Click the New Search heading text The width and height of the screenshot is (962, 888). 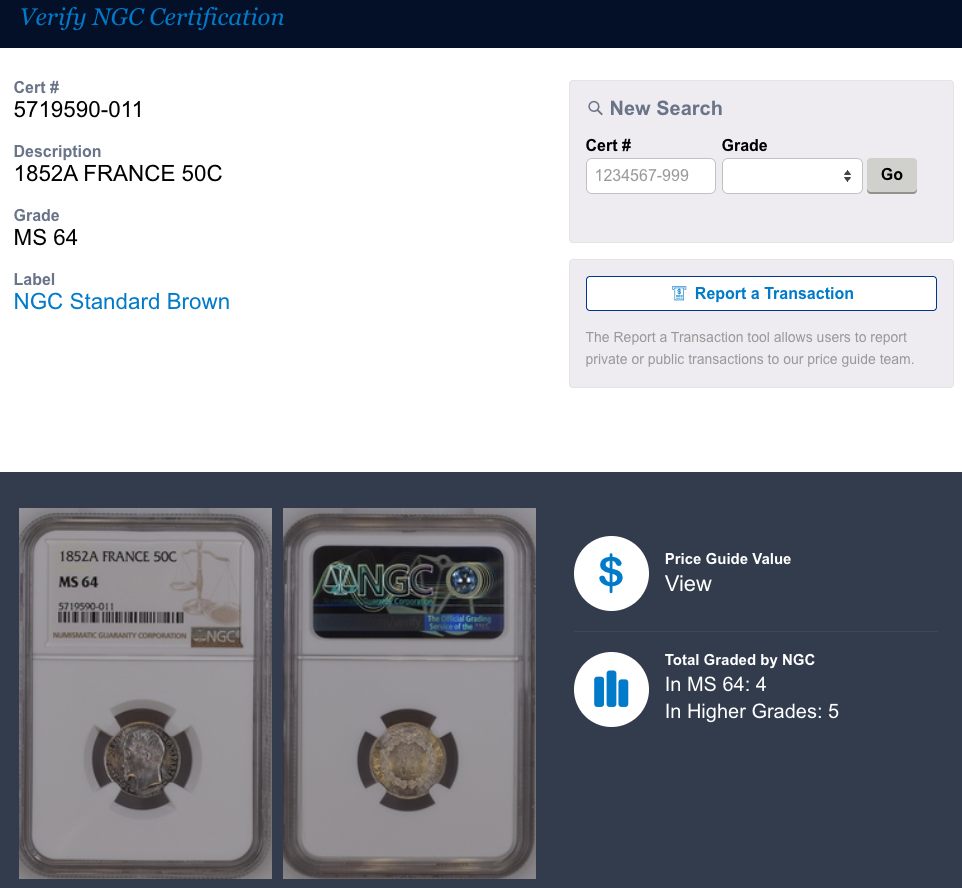[x=666, y=108]
